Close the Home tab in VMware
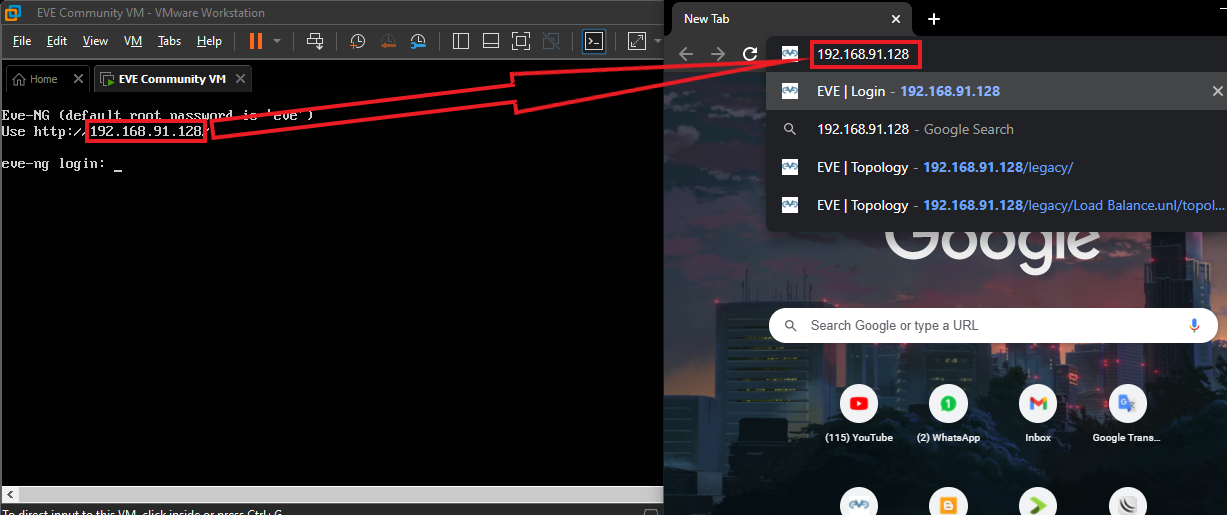The image size is (1227, 515). click(x=76, y=79)
